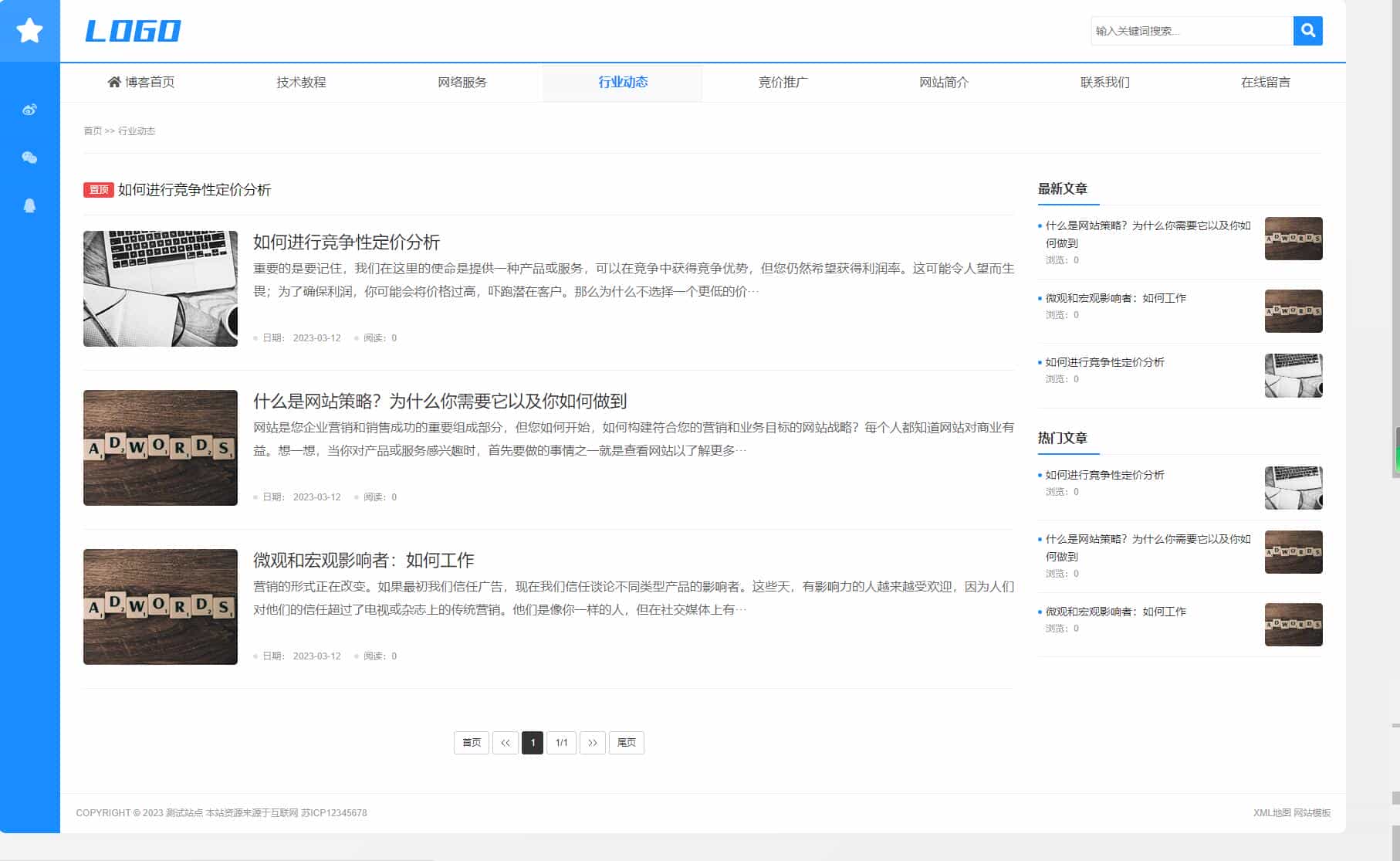Open article 微观和宏观影响者:如何工作
The height and width of the screenshot is (861, 1400).
pos(364,561)
